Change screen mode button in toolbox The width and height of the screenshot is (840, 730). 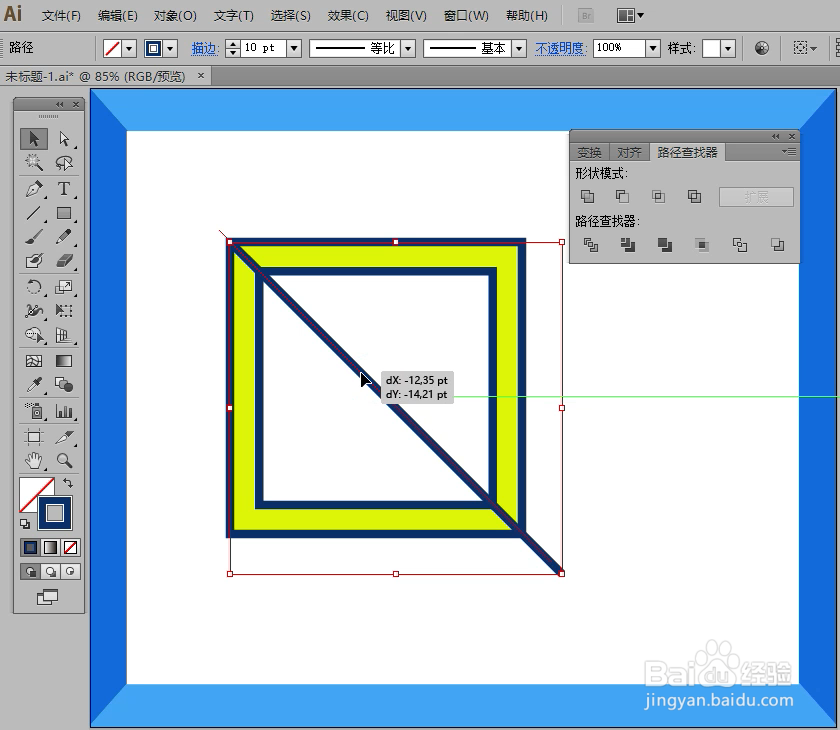(47, 597)
